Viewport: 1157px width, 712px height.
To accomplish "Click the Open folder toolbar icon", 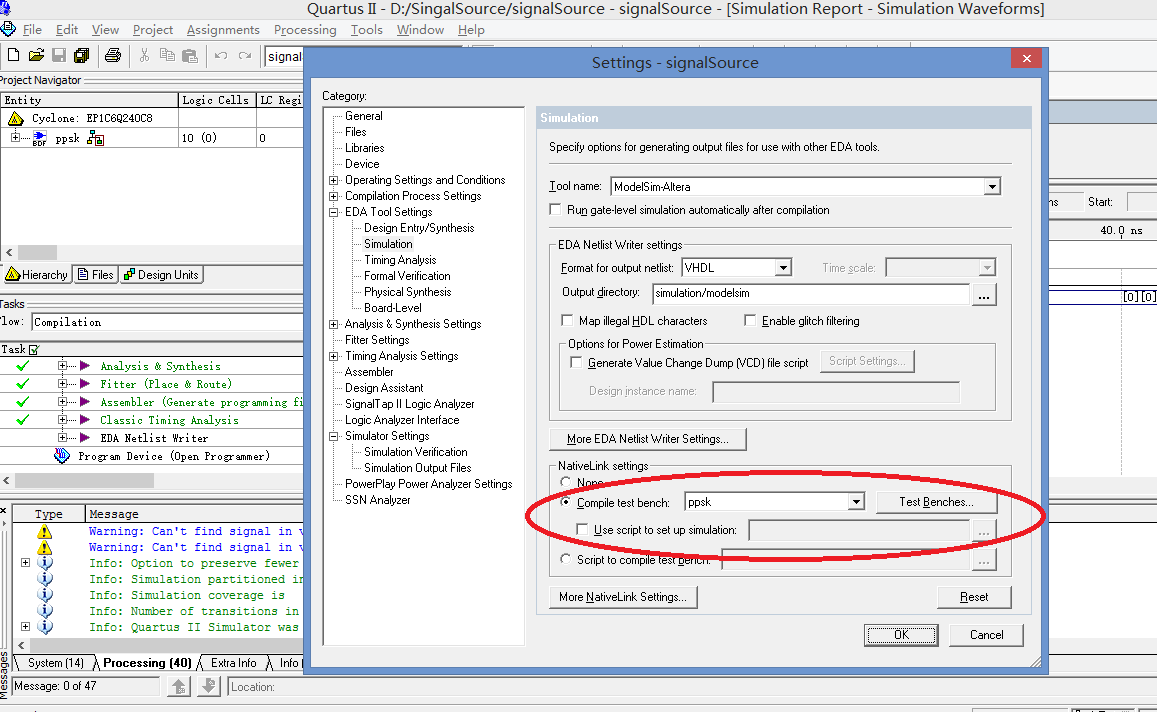I will pyautogui.click(x=36, y=55).
